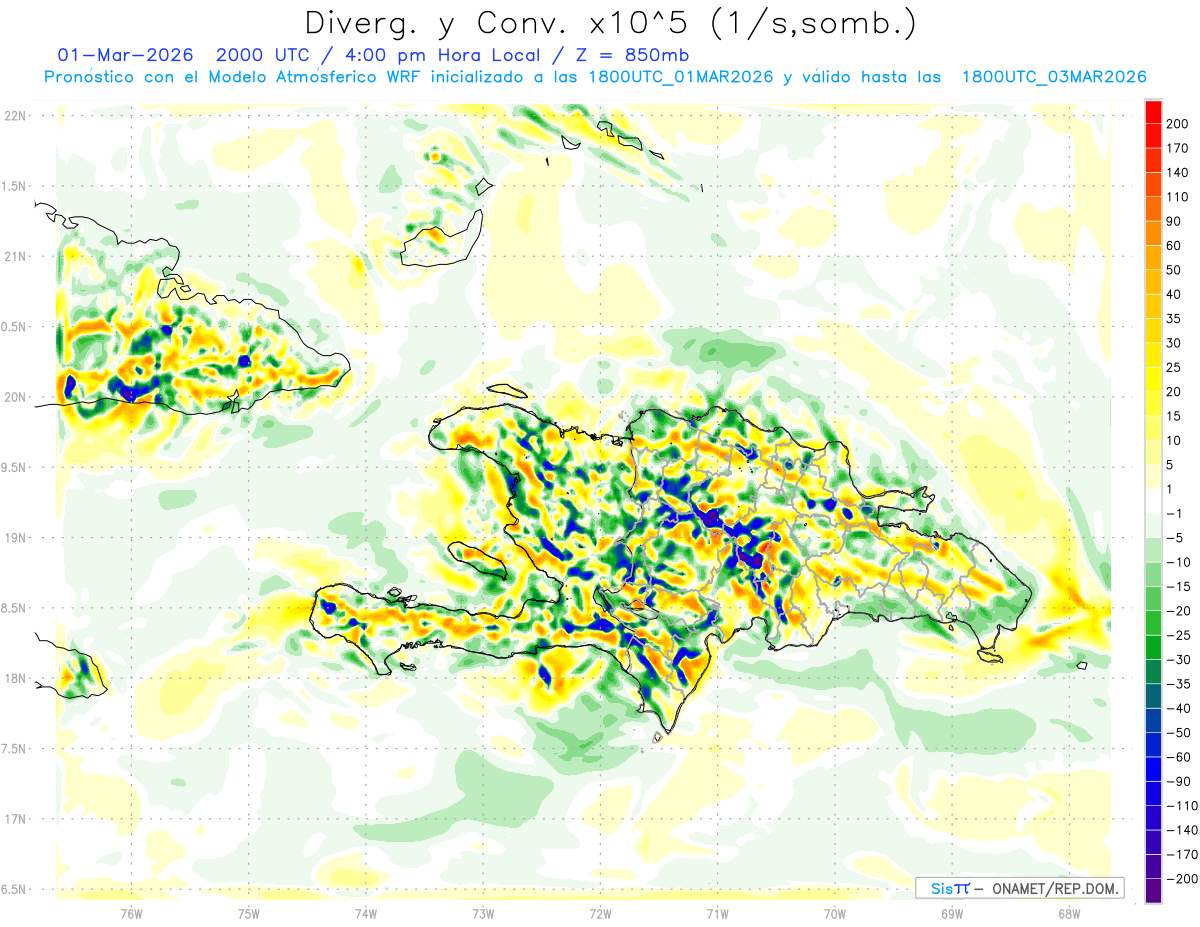Click the positive '50' colorbar label
The image size is (1200, 927).
(x=1174, y=270)
